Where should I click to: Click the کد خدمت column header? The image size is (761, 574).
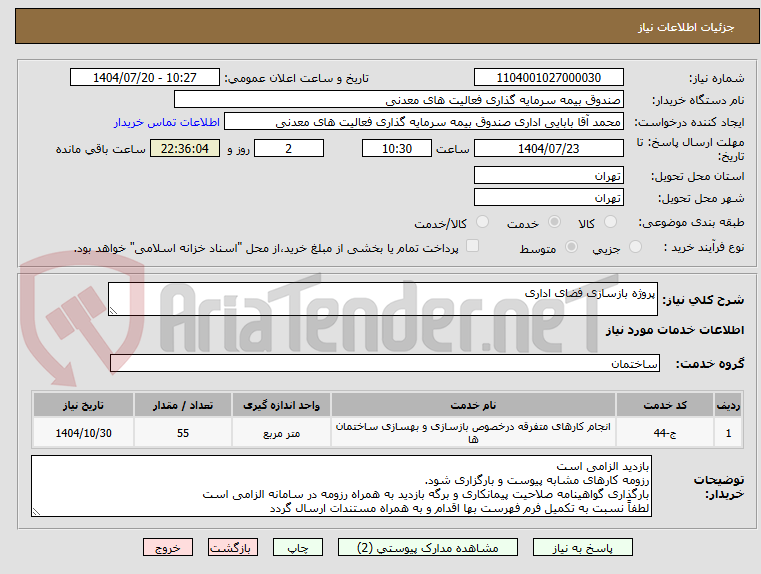point(665,405)
